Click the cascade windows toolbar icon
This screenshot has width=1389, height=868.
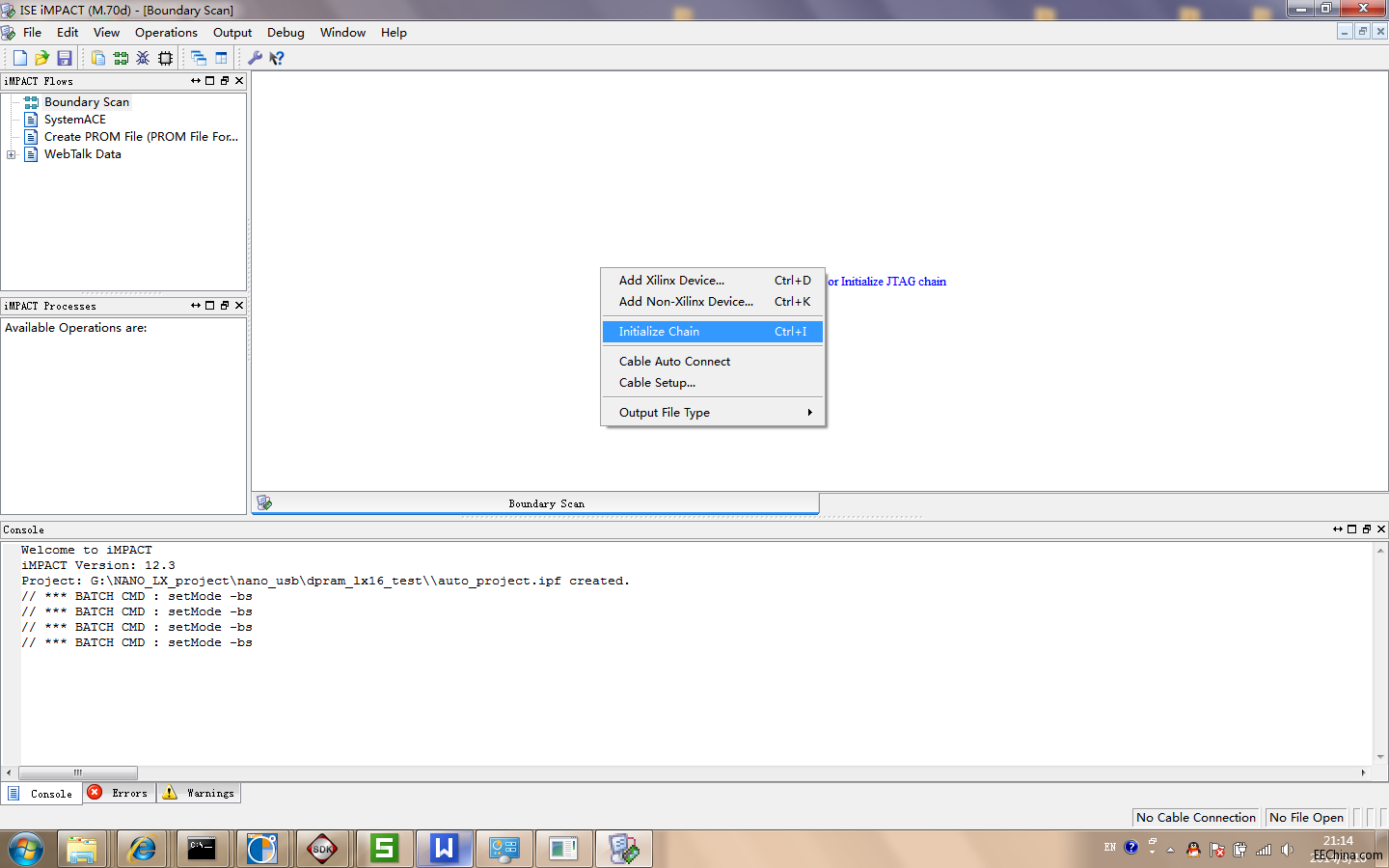199,58
